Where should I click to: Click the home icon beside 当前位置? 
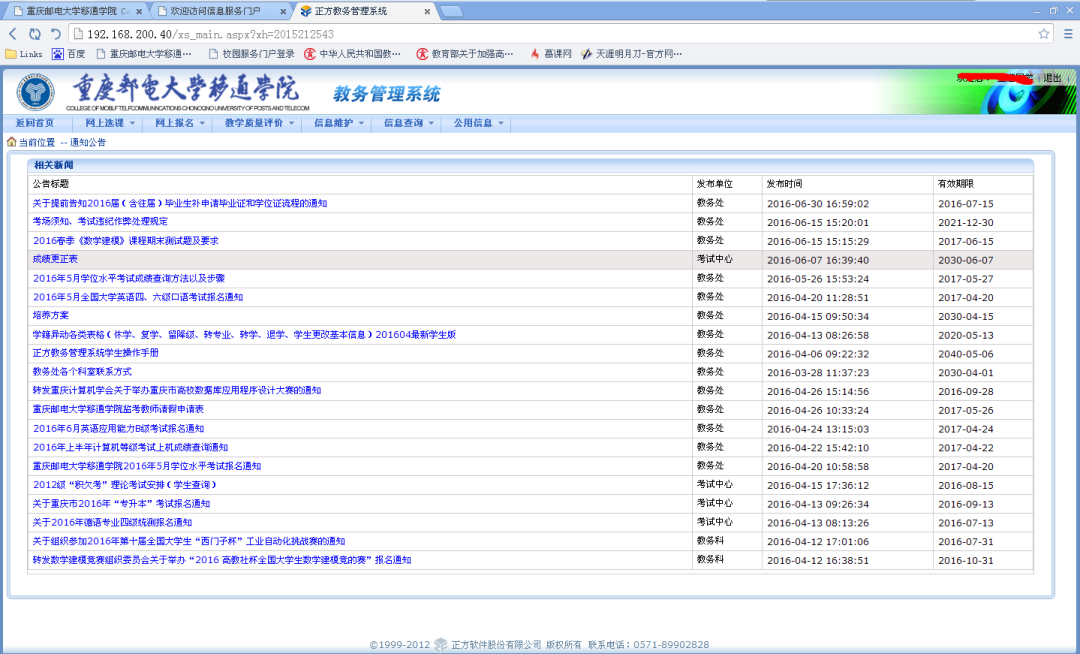click(12, 142)
